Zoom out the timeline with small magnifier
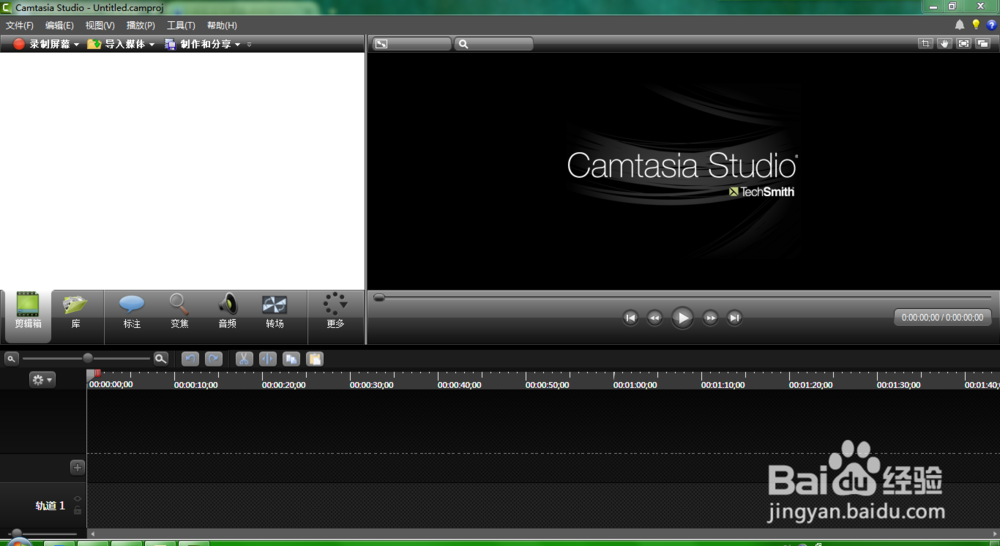The height and width of the screenshot is (546, 1000). (11, 358)
